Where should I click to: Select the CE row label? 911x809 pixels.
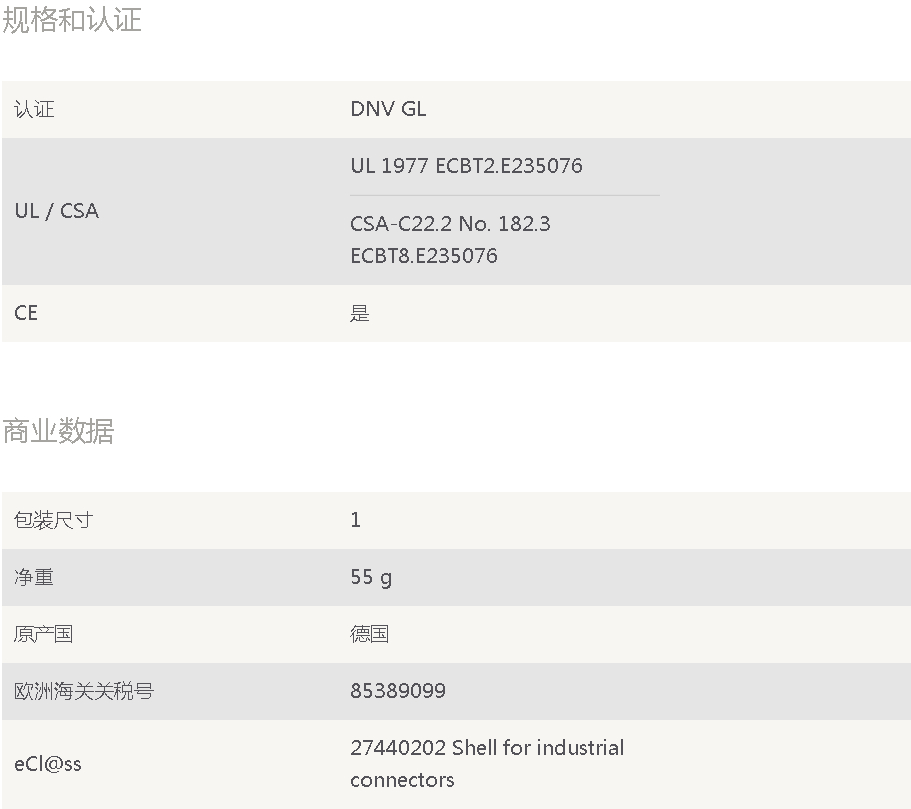pos(26,313)
